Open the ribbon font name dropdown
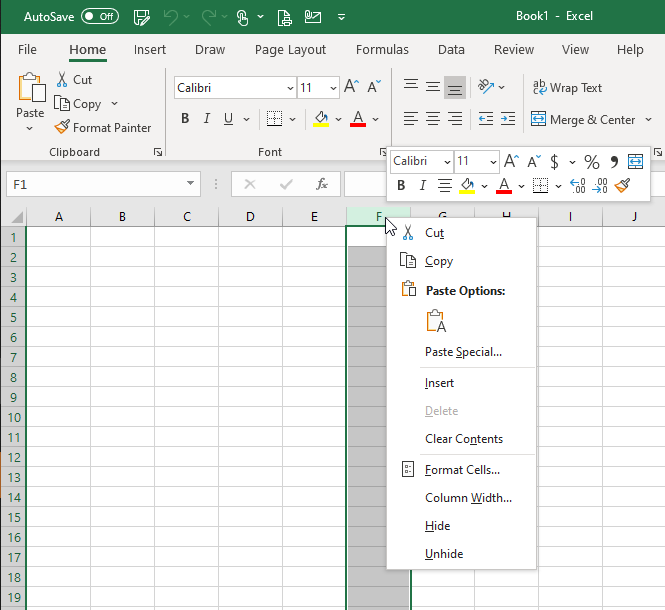Viewport: 665px width, 610px height. coord(288,88)
